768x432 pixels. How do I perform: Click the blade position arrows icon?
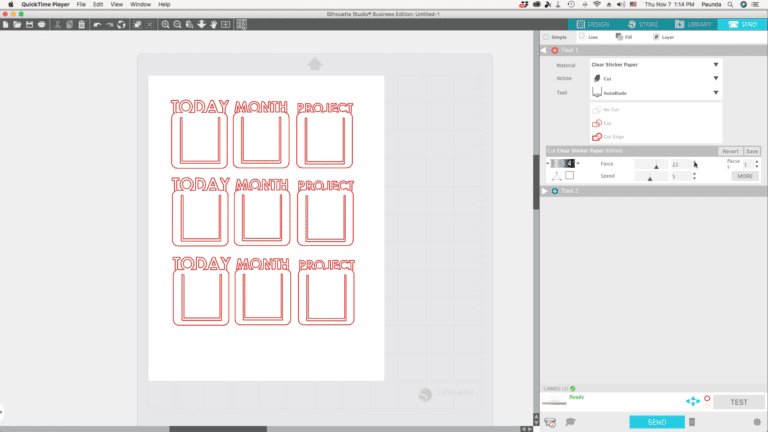(x=693, y=402)
